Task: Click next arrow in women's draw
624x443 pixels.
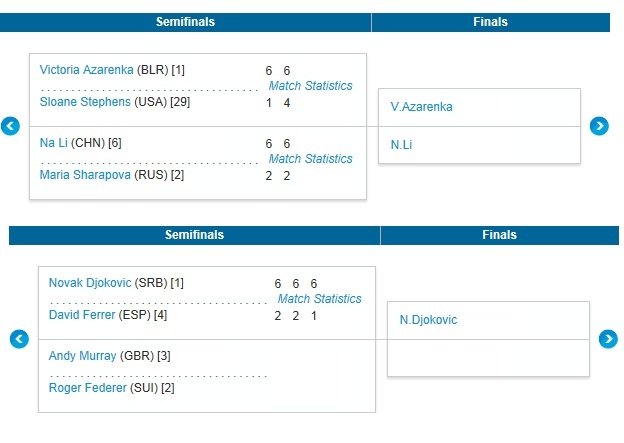Action: click(x=599, y=126)
